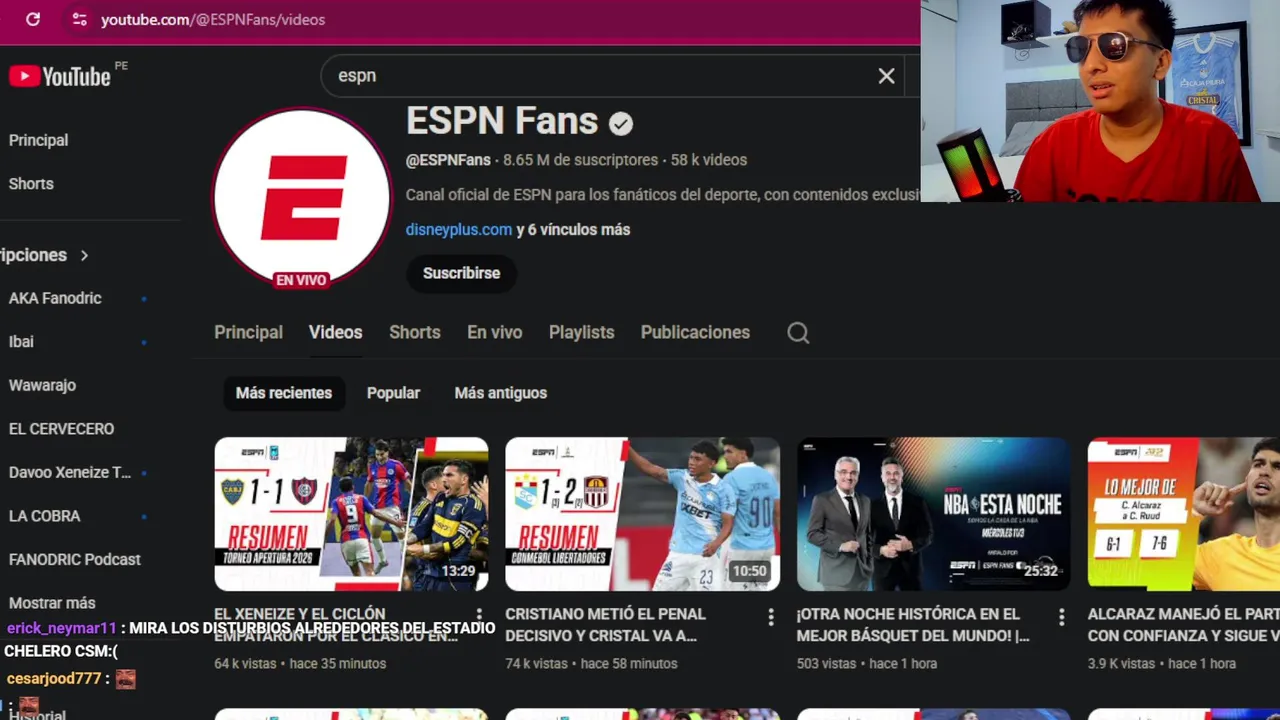The image size is (1280, 720).
Task: Open Wawarajo subscription in sidebar
Action: 42,385
